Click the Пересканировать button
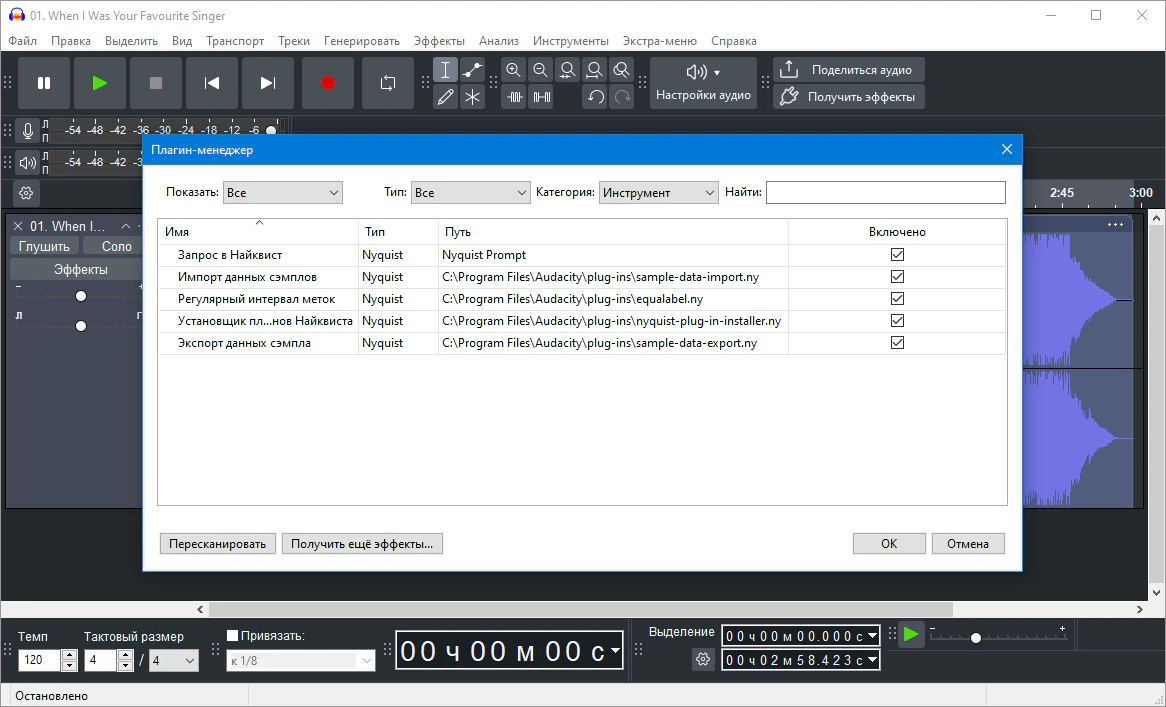The image size is (1166, 707). pyautogui.click(x=217, y=543)
